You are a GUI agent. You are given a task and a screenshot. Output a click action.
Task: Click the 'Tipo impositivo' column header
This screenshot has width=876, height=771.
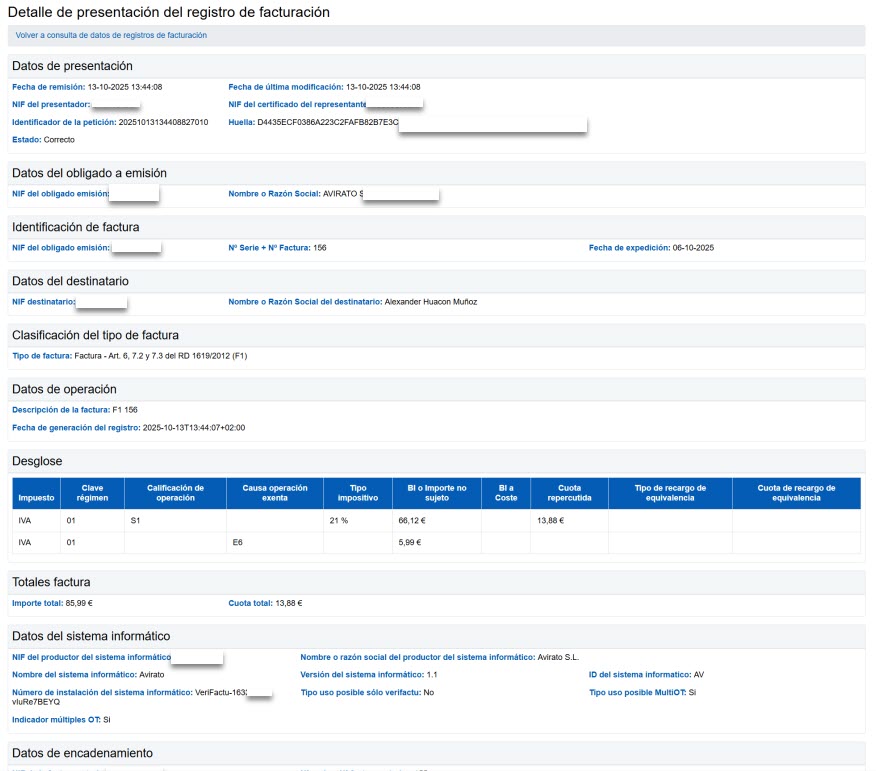358,493
